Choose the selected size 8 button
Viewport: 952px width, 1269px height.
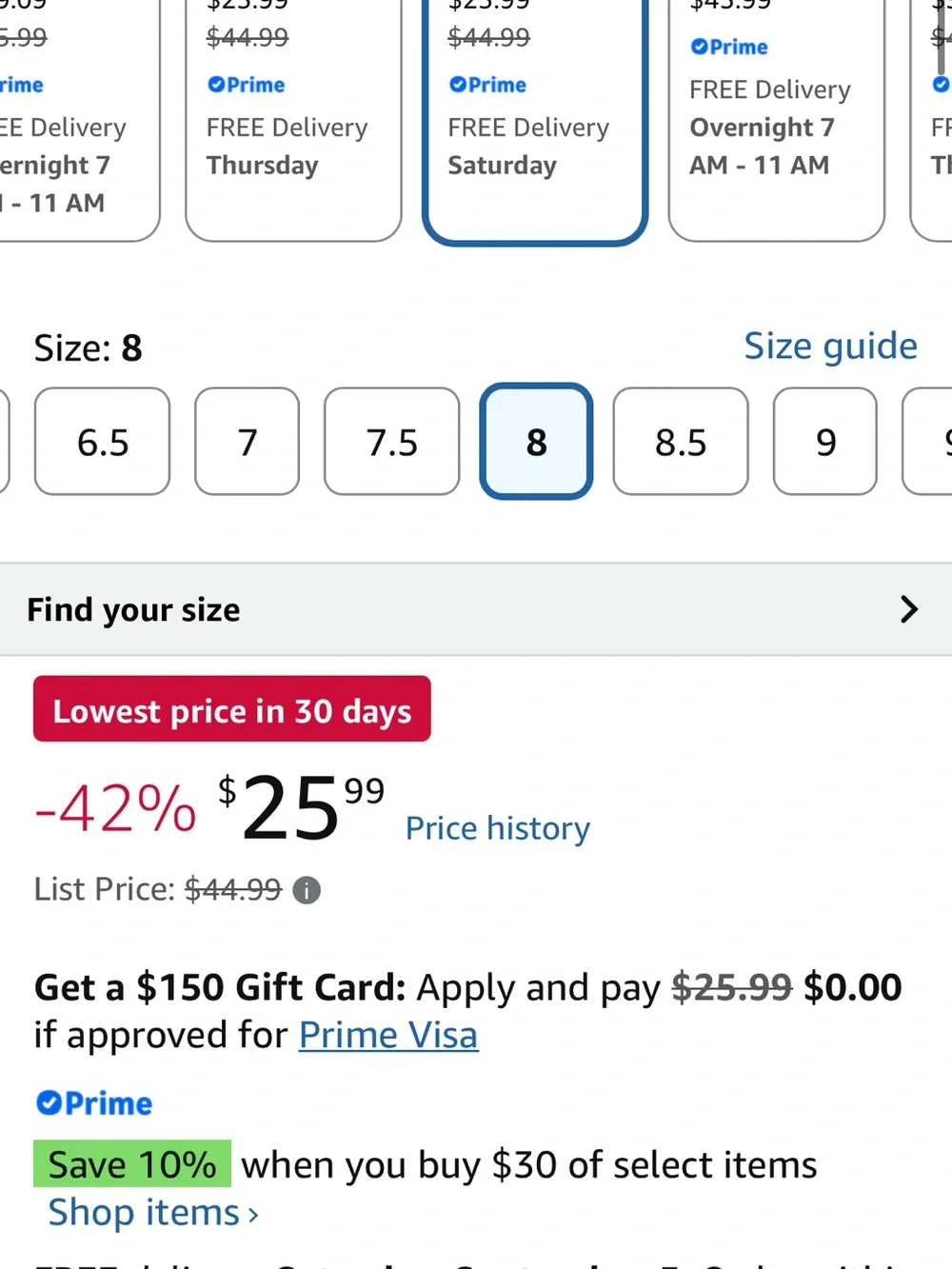(537, 442)
